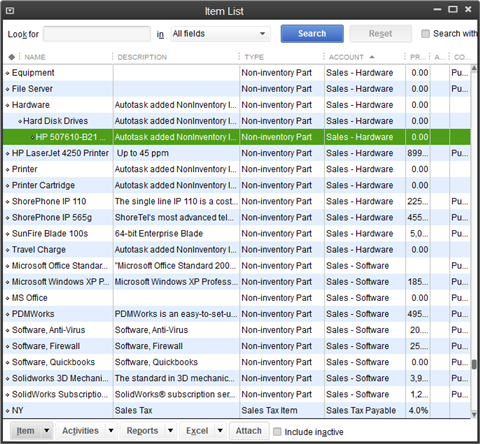The image size is (480, 444).
Task: Click the Look for input field
Action: pos(97,34)
